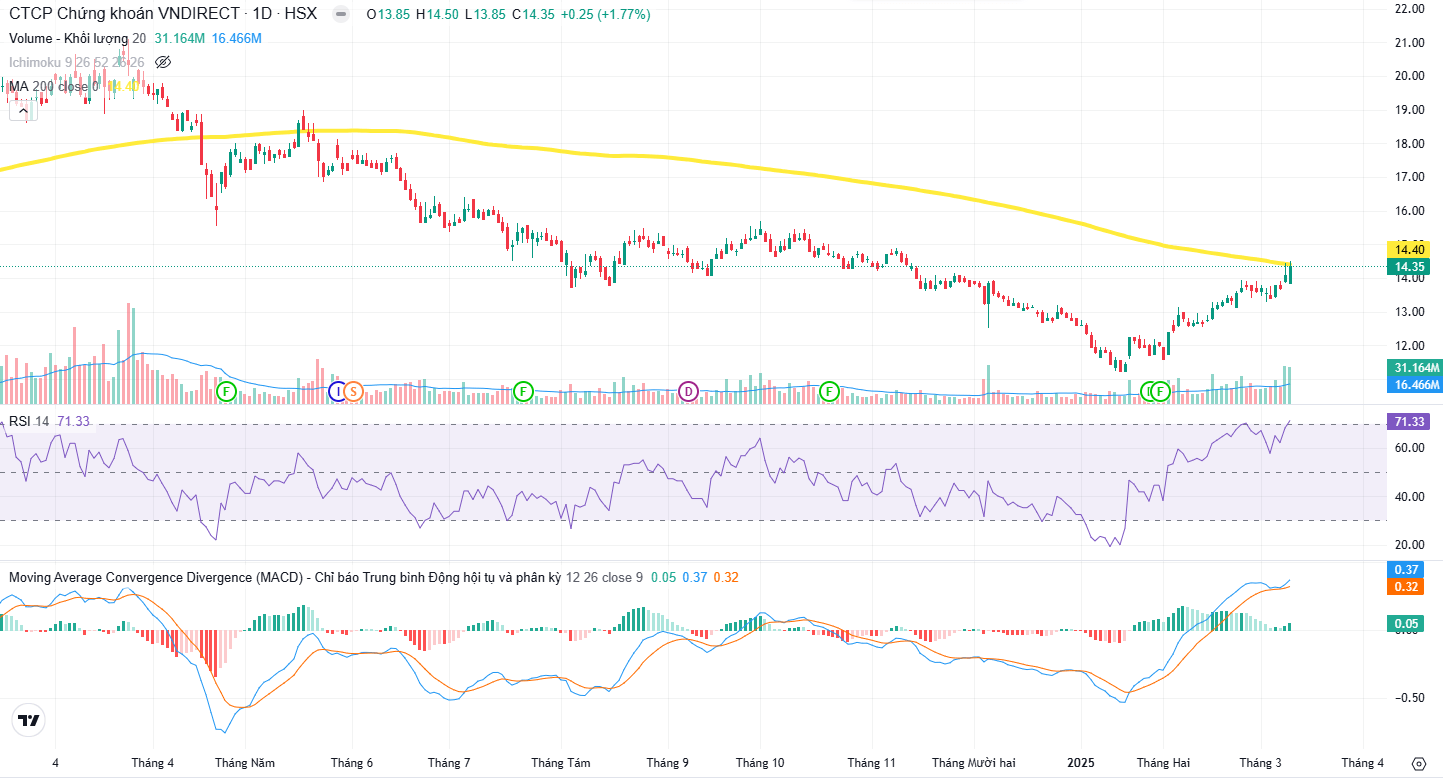Click the Tháng 10 time axis label
The image size is (1443, 779).
760,763
